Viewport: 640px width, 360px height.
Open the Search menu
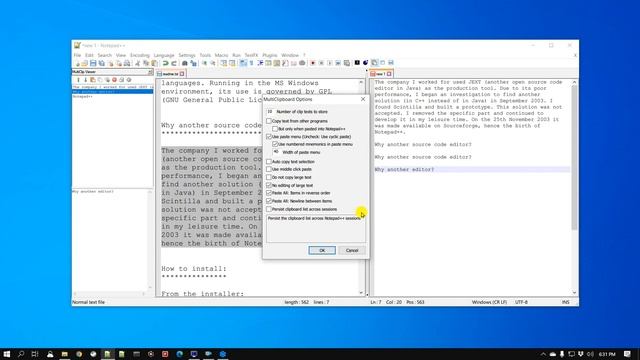tap(104, 55)
